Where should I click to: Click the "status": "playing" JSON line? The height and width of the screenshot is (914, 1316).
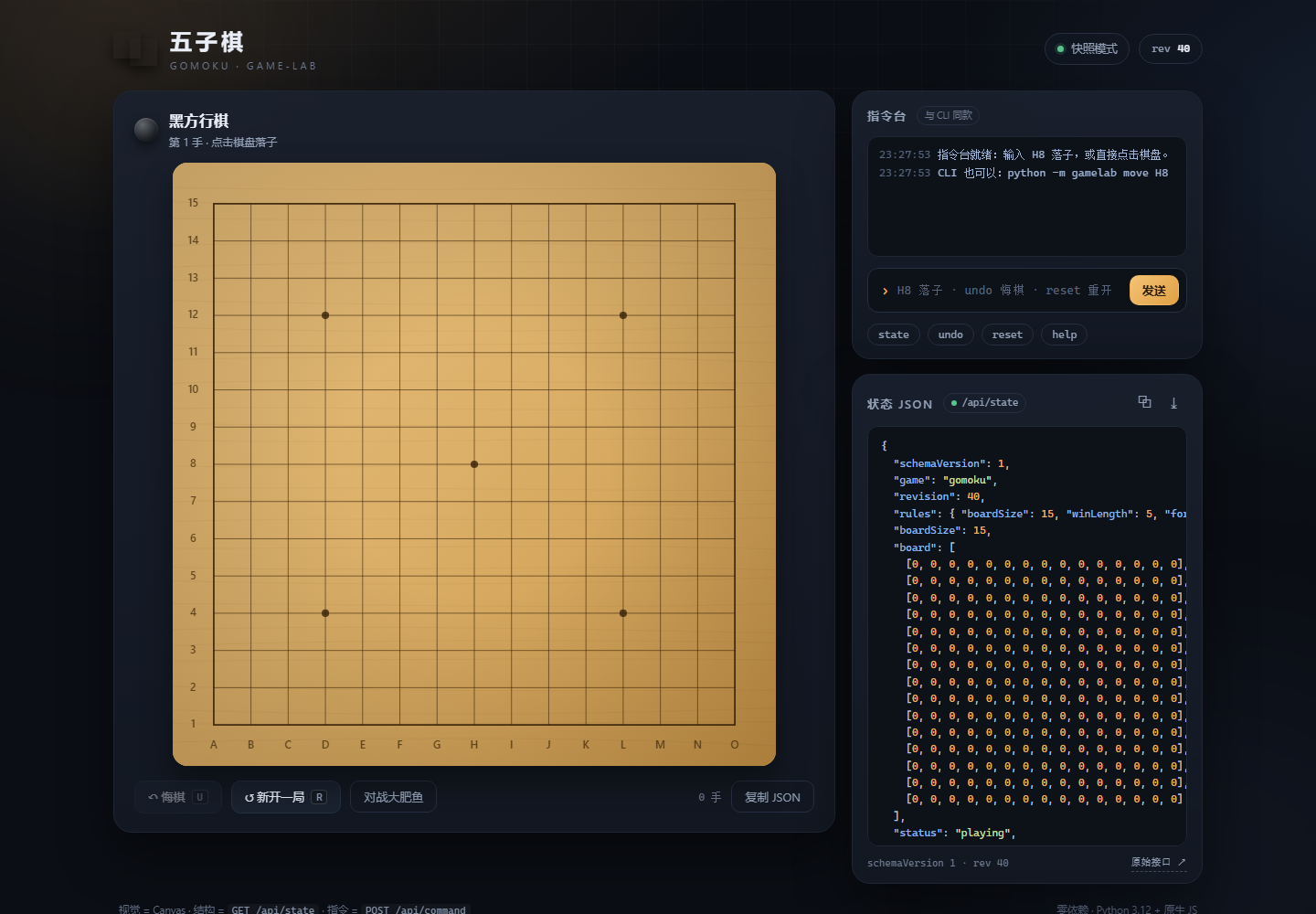(x=954, y=833)
